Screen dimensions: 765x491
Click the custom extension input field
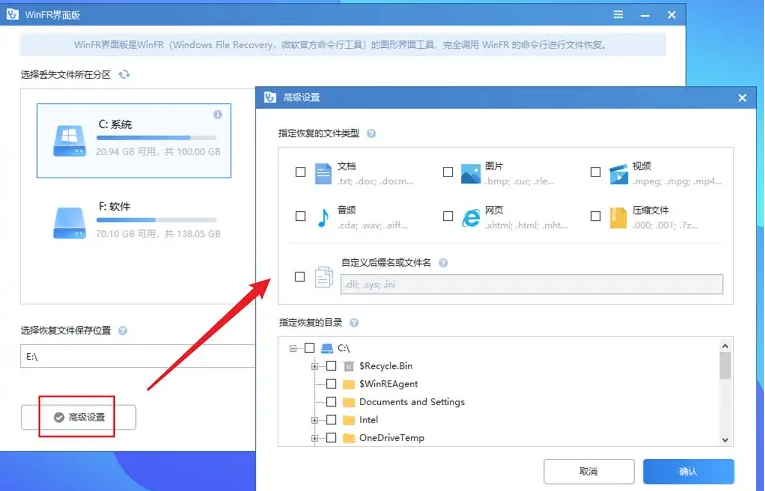coord(532,284)
